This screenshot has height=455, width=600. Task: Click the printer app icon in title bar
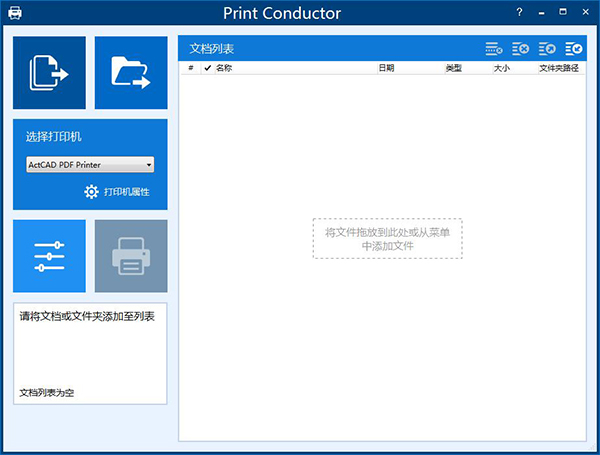pyautogui.click(x=15, y=13)
